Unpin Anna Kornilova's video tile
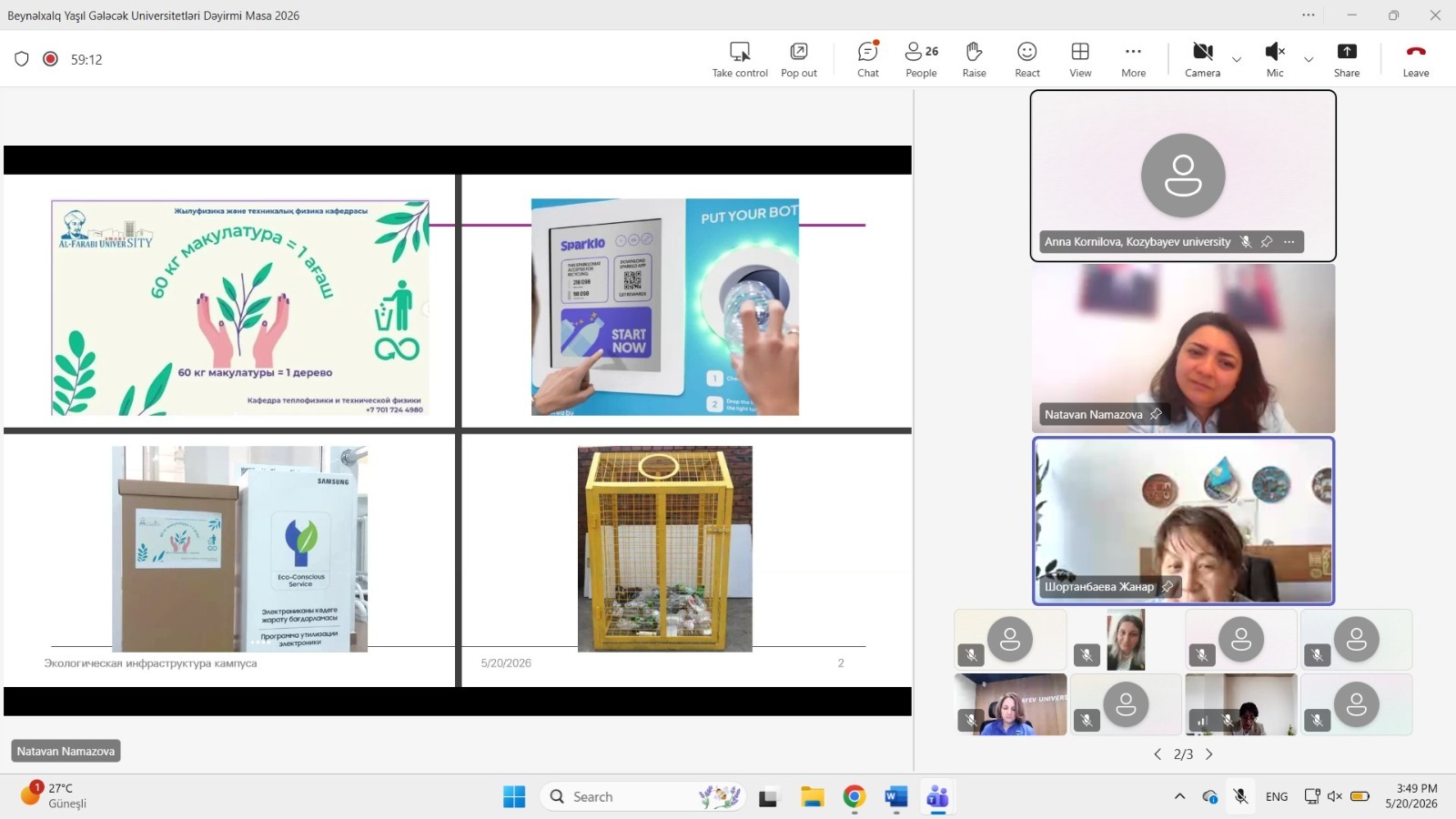Screen dimensions: 1456x819 click(1267, 242)
